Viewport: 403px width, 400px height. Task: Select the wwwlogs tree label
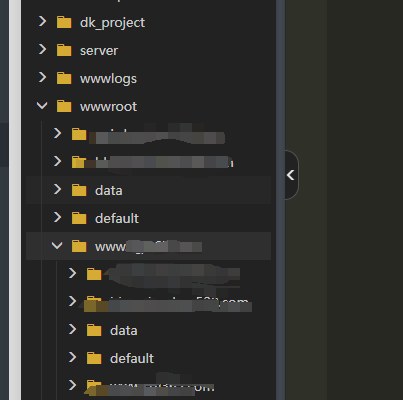click(x=108, y=79)
